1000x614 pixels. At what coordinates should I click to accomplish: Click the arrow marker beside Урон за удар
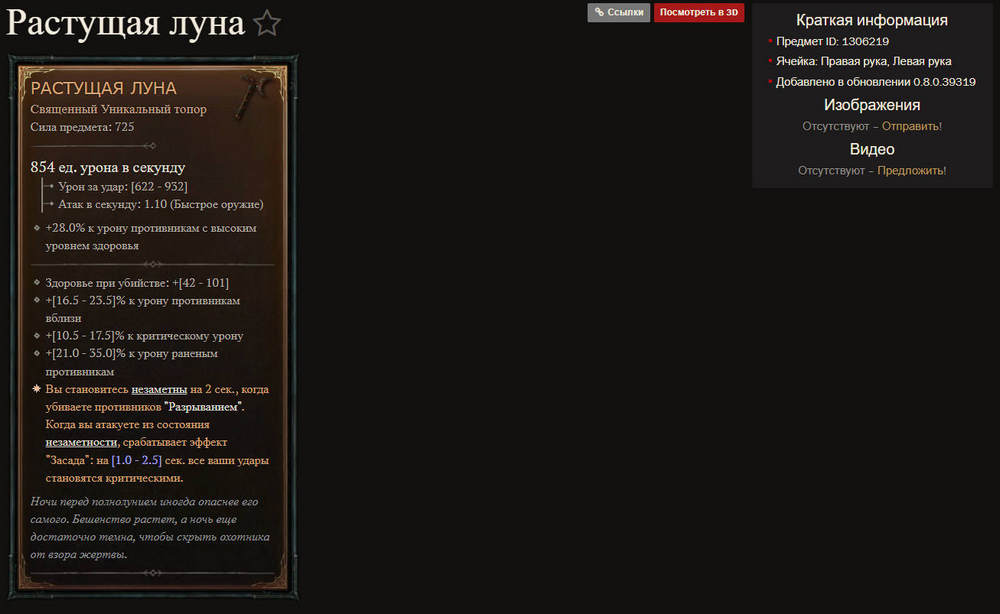point(48,187)
